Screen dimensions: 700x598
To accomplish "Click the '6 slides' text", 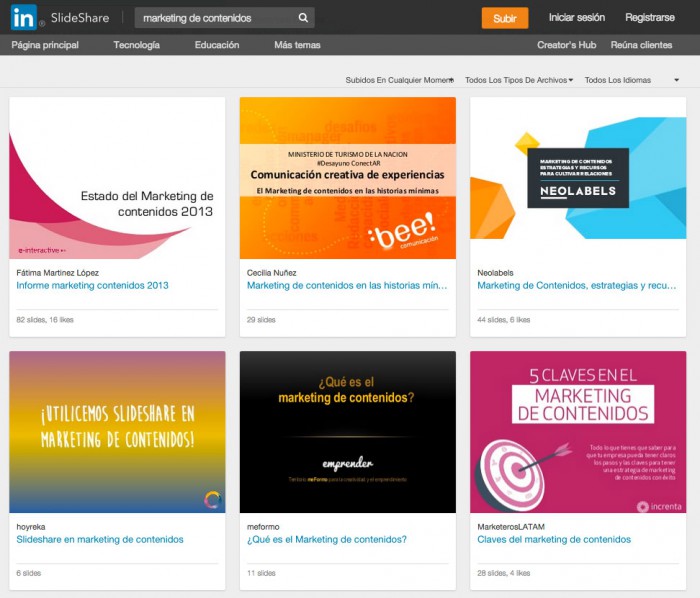I will 29,573.
